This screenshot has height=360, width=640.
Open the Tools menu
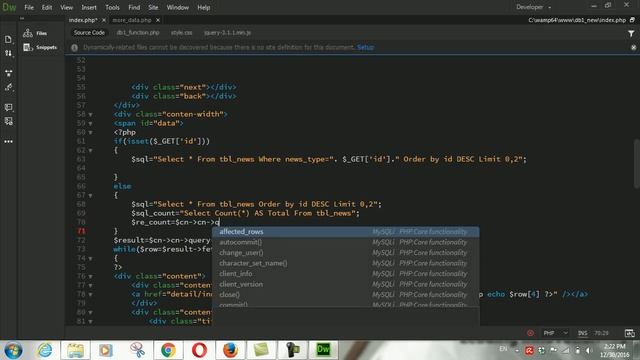112,7
